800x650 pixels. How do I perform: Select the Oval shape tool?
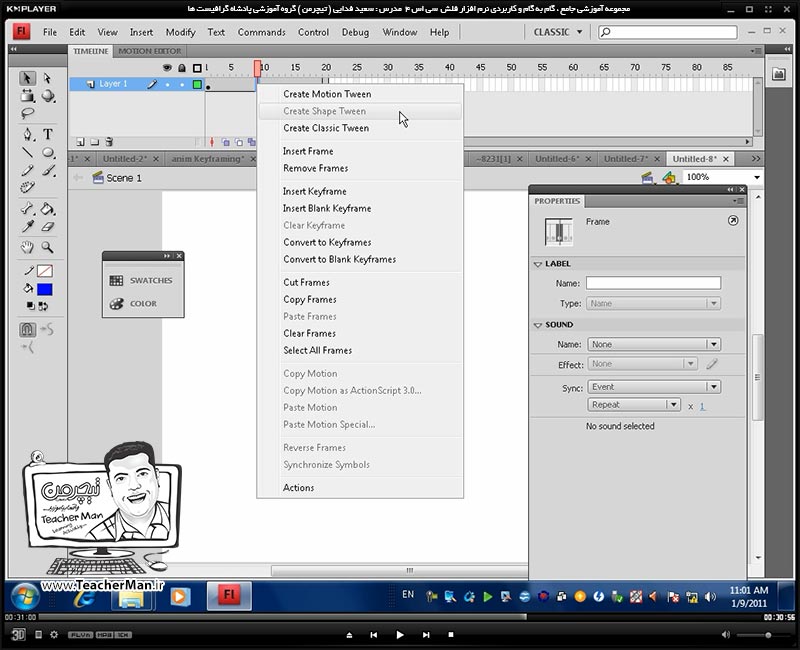[48, 152]
